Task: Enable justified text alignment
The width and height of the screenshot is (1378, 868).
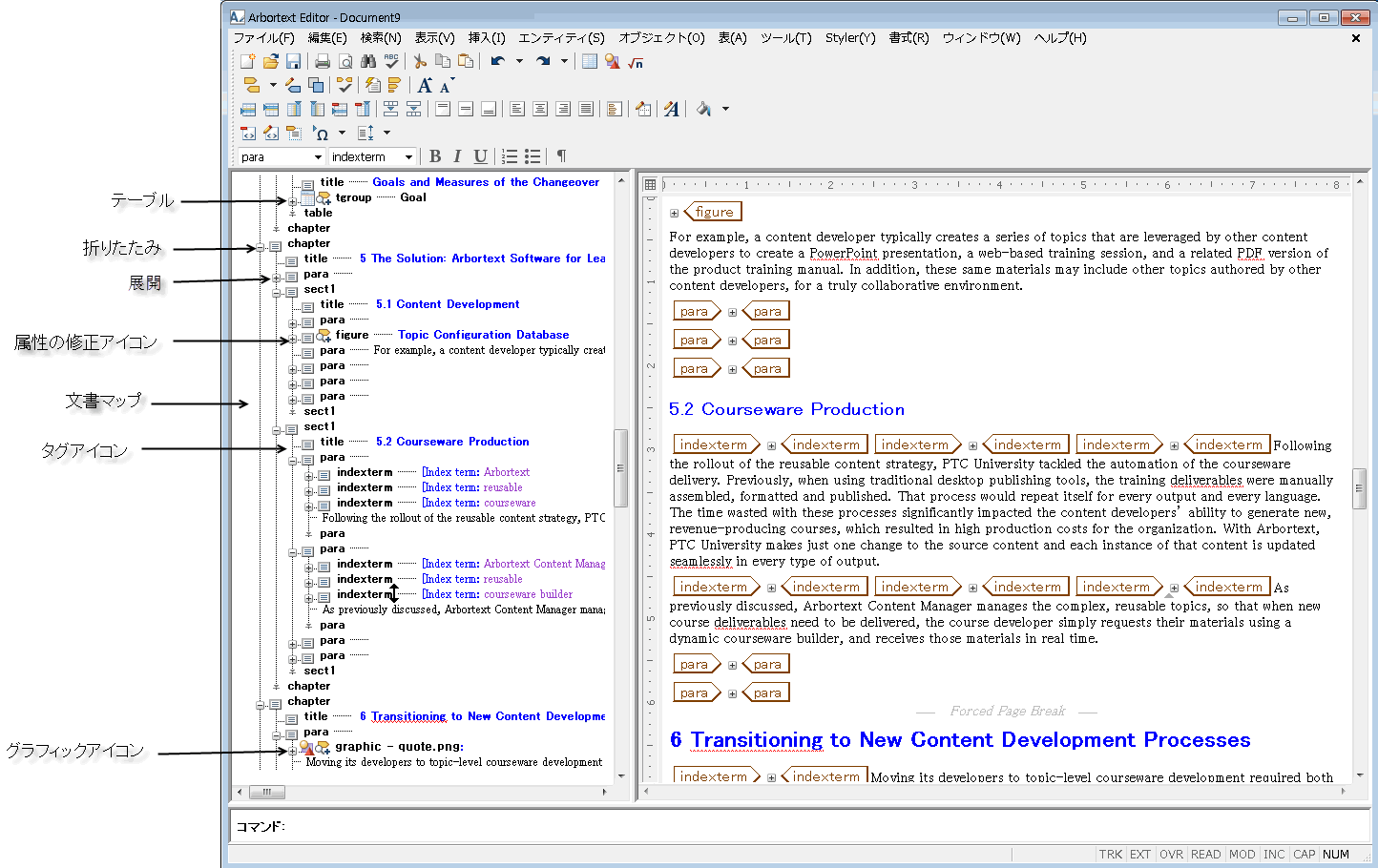Action: tap(586, 109)
